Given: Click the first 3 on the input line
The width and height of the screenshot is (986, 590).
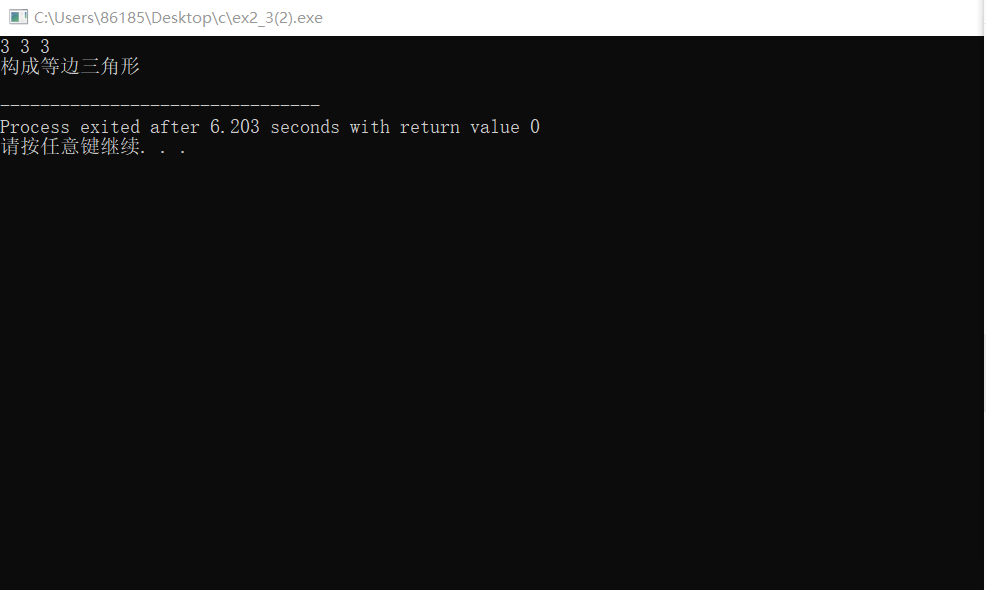Looking at the screenshot, I should [x=5, y=47].
